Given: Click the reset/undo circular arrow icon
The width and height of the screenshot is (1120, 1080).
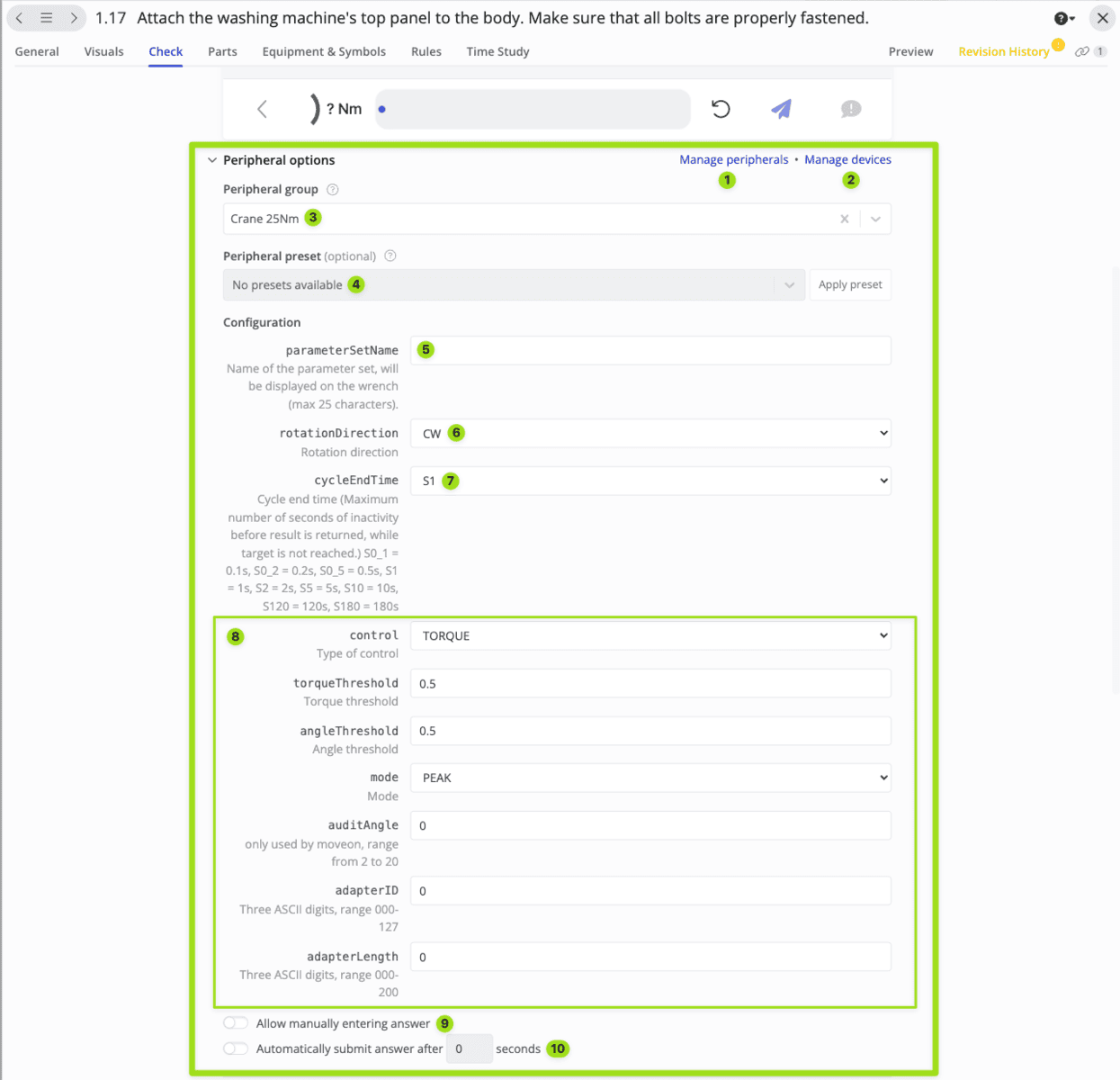Looking at the screenshot, I should pyautogui.click(x=721, y=109).
